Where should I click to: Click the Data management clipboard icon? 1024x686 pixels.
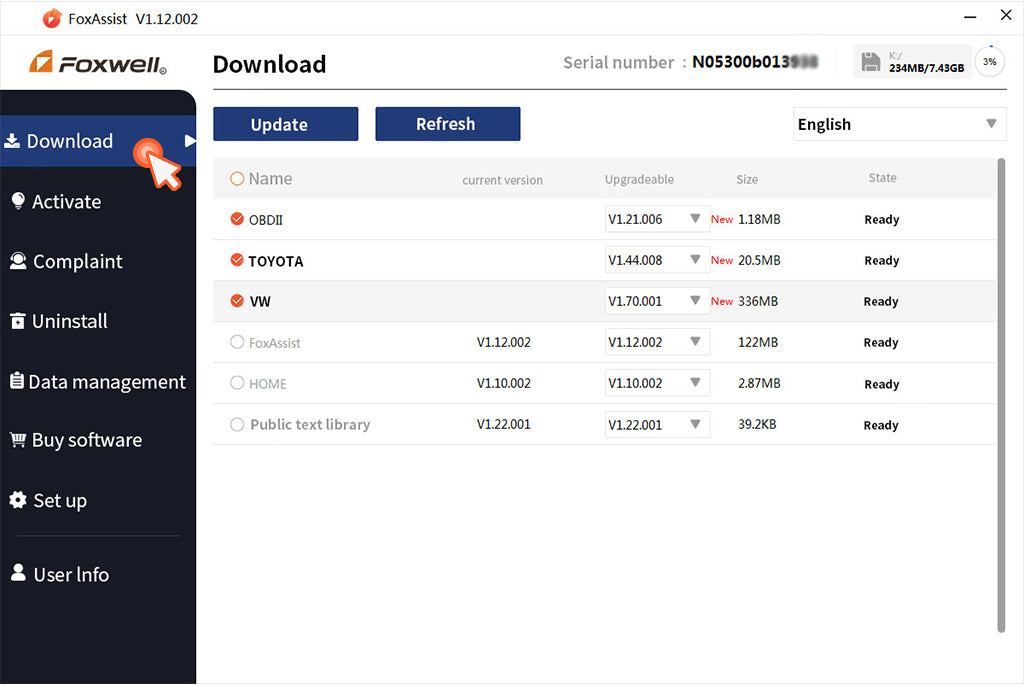coord(17,381)
